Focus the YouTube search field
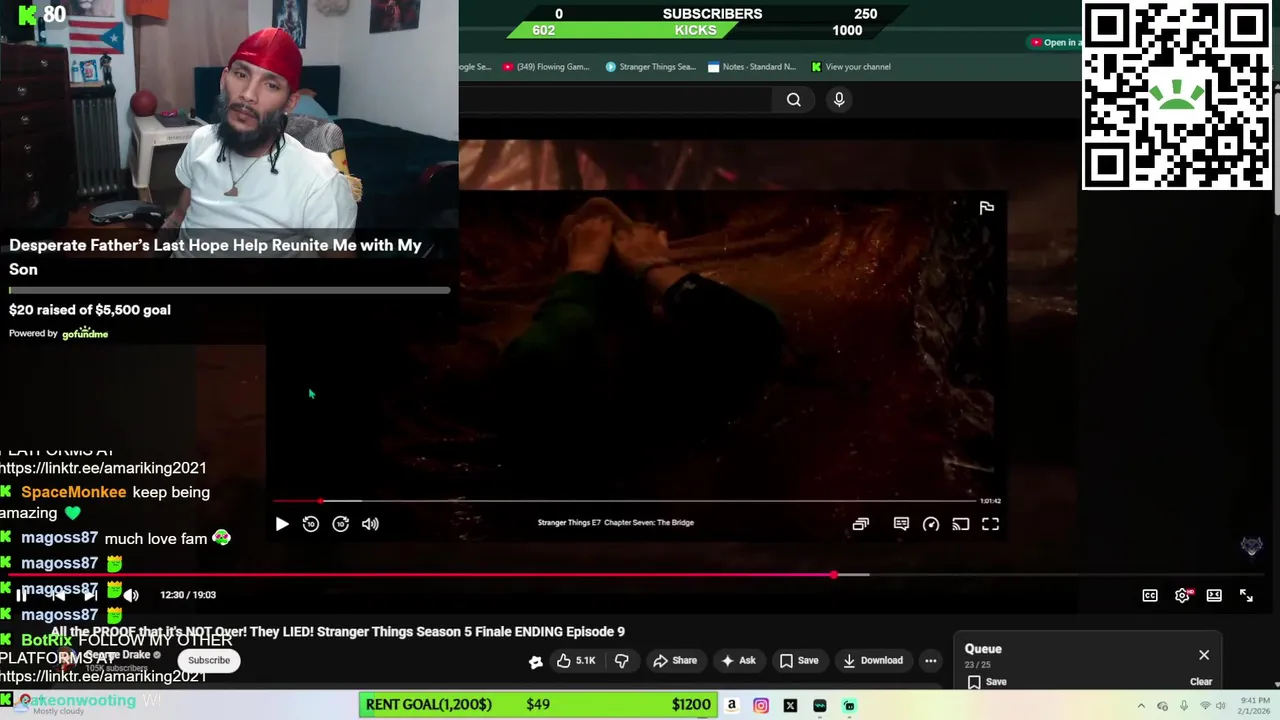The width and height of the screenshot is (1280, 720). pos(616,99)
